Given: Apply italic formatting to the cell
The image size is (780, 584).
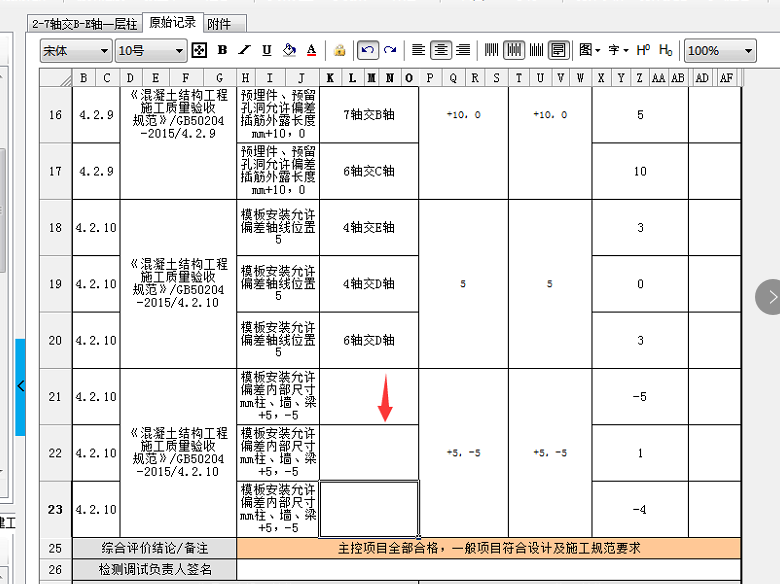Looking at the screenshot, I should tap(244, 50).
